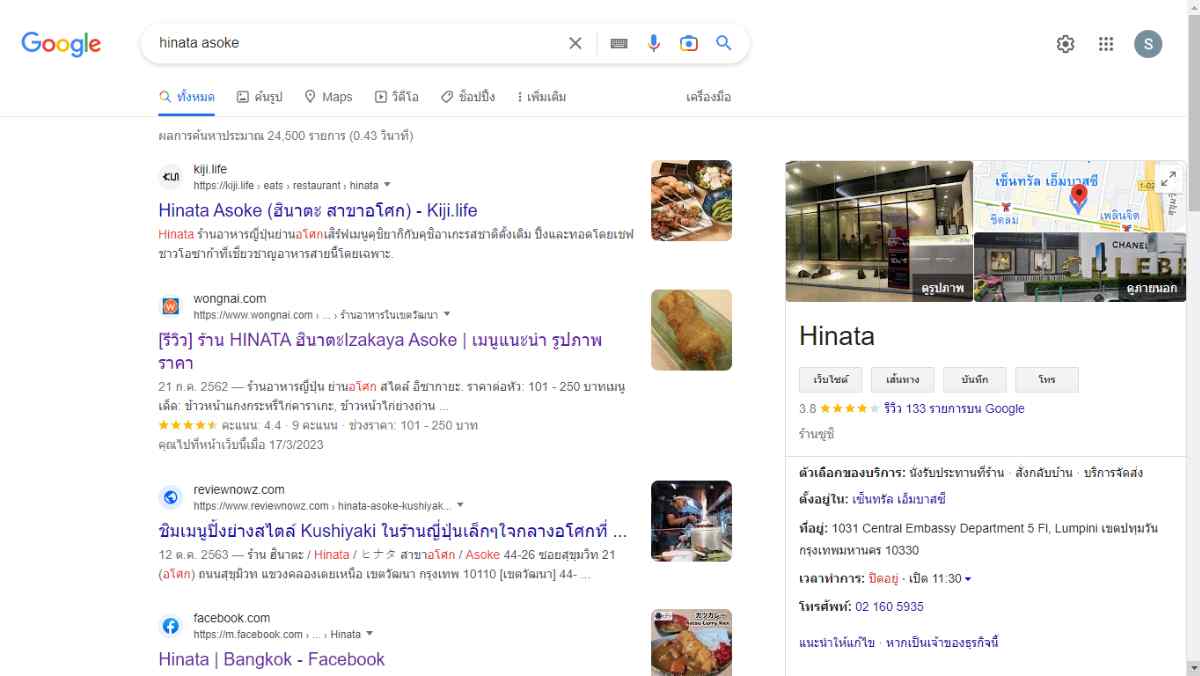Clear the search box with X icon
1200x676 pixels.
click(575, 43)
